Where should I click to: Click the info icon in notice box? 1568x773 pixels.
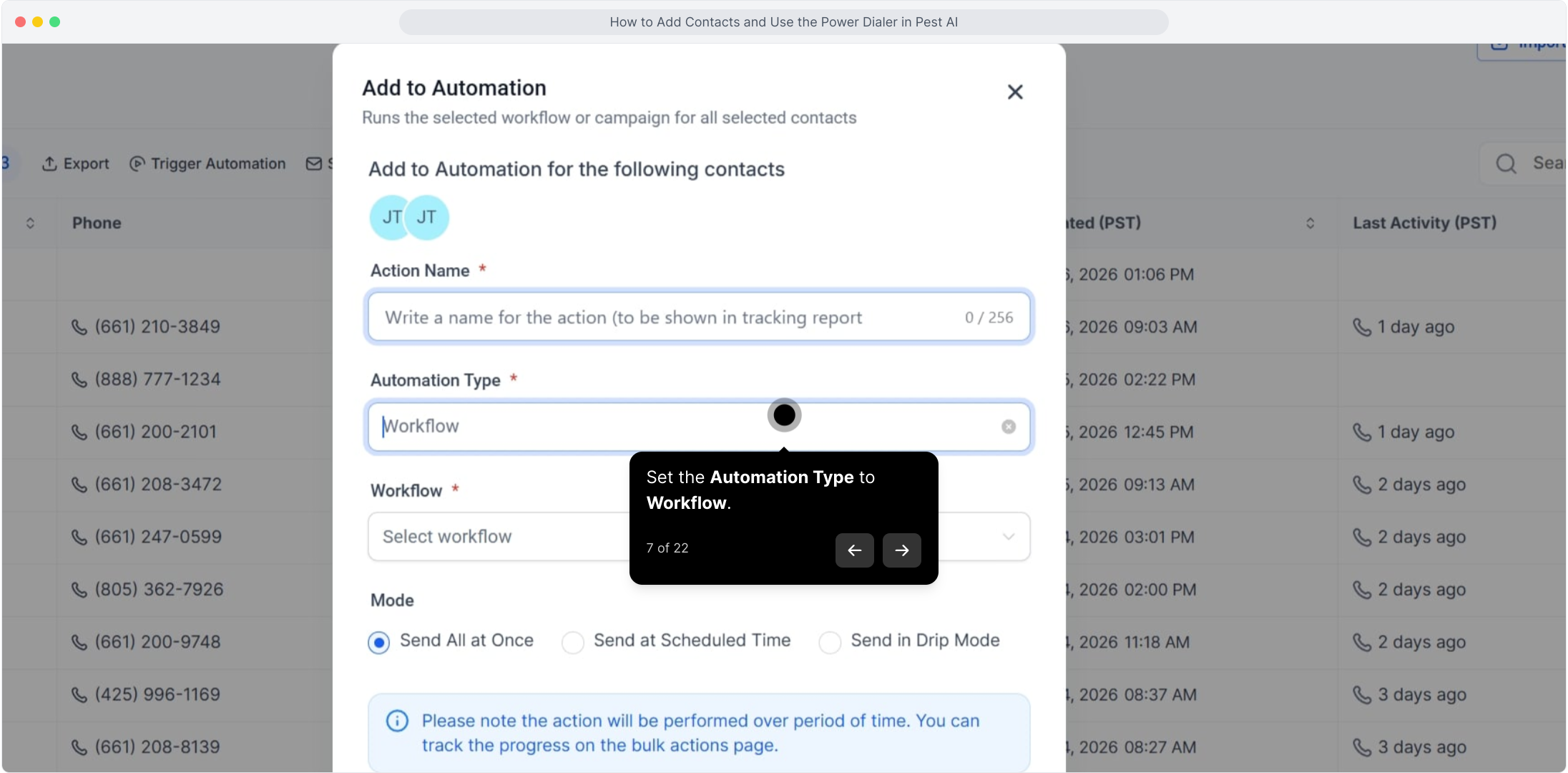(397, 721)
